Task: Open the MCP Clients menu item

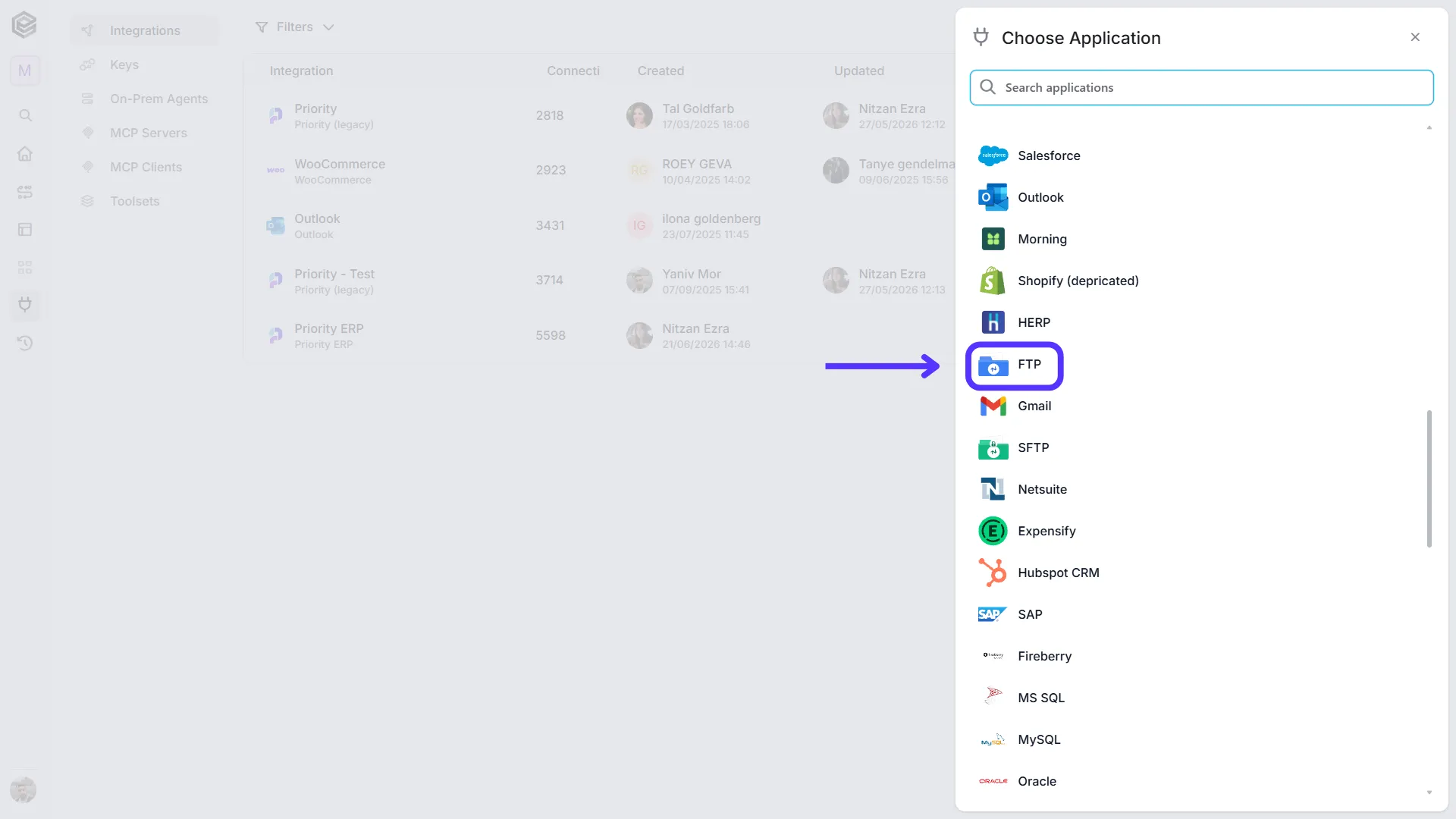Action: coord(144,167)
